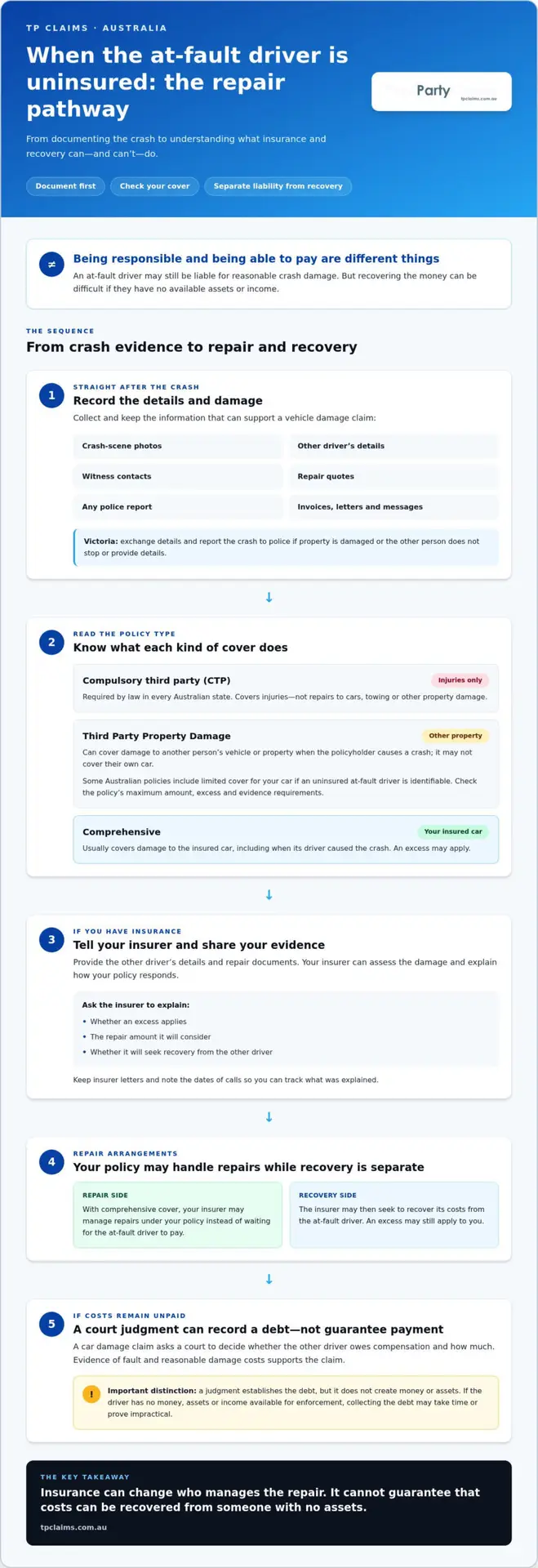This screenshot has width=538, height=1568.
Task: Click the Injuries only badge
Action: [x=460, y=680]
